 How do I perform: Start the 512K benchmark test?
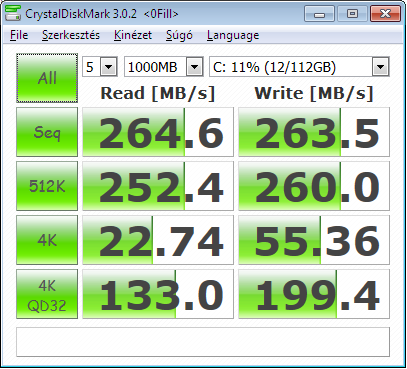tap(47, 186)
